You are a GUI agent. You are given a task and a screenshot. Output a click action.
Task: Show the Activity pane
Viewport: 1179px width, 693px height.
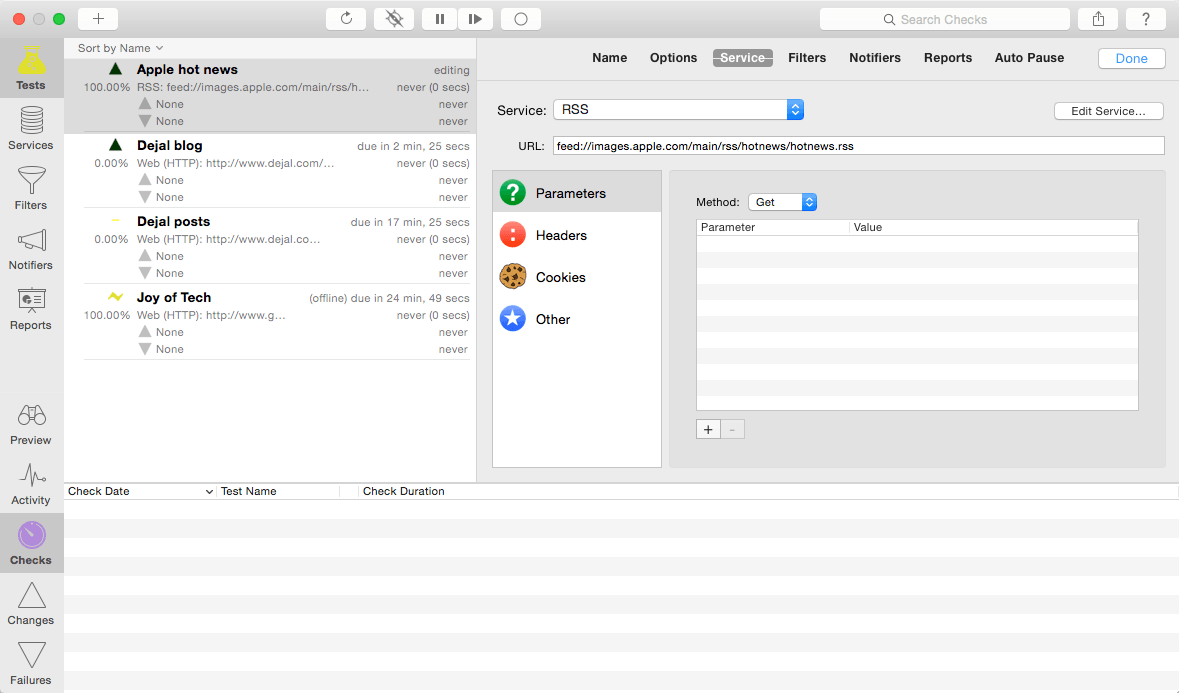pos(31,484)
